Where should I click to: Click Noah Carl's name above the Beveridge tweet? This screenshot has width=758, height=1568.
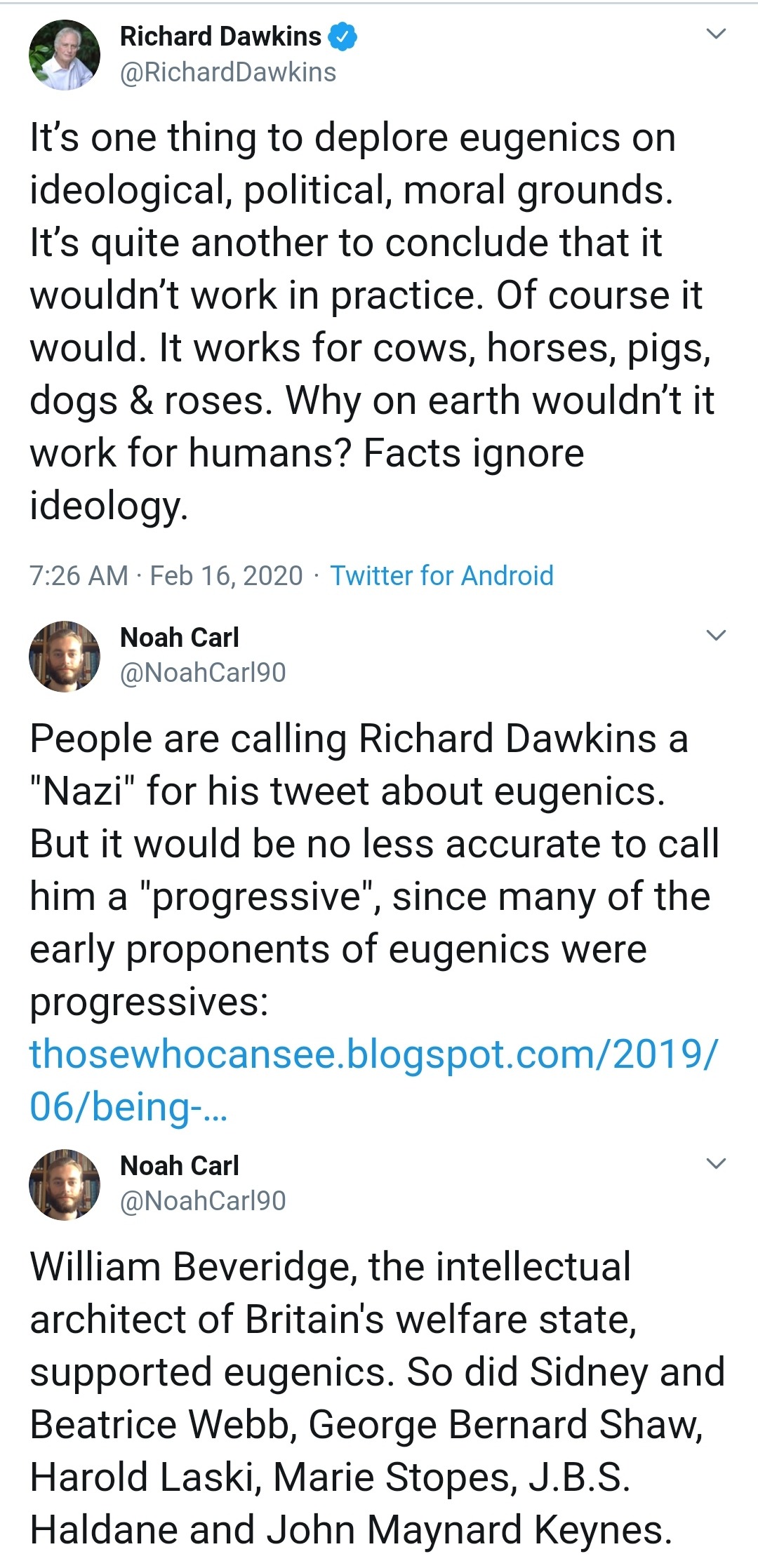(180, 1165)
